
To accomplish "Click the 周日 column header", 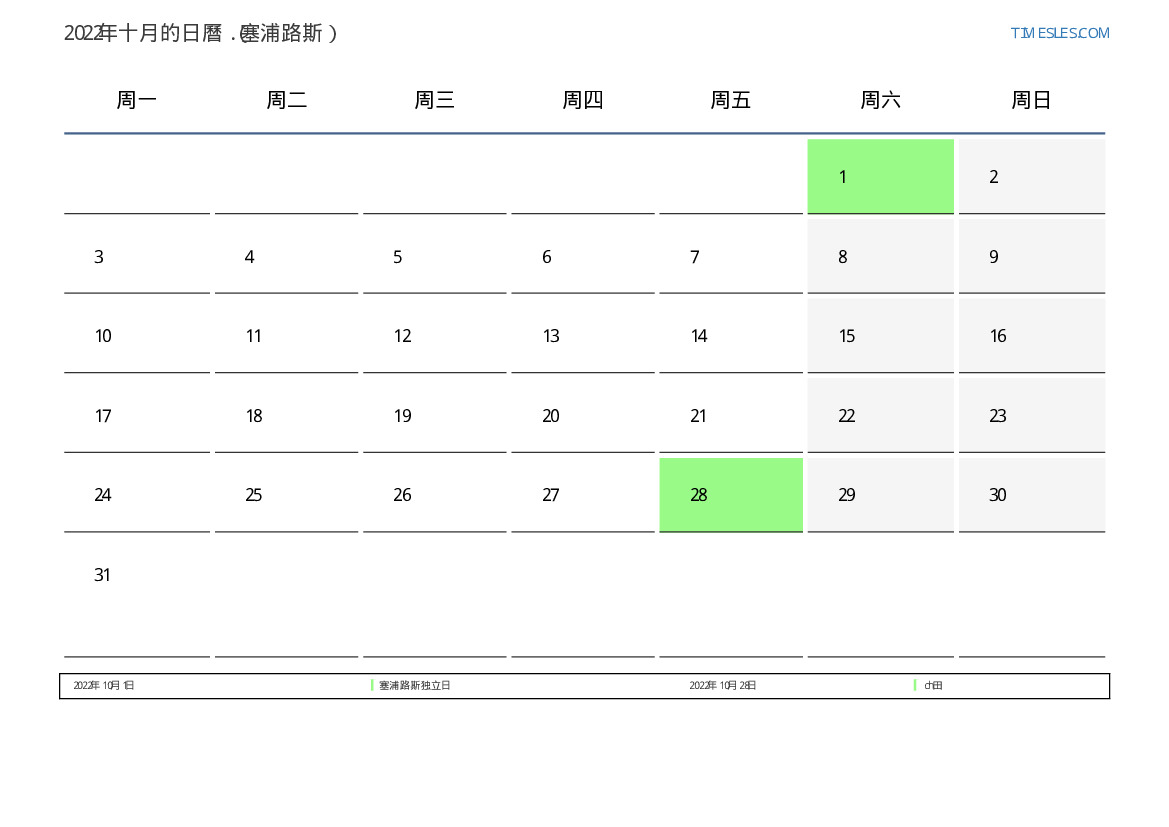I will point(1031,100).
